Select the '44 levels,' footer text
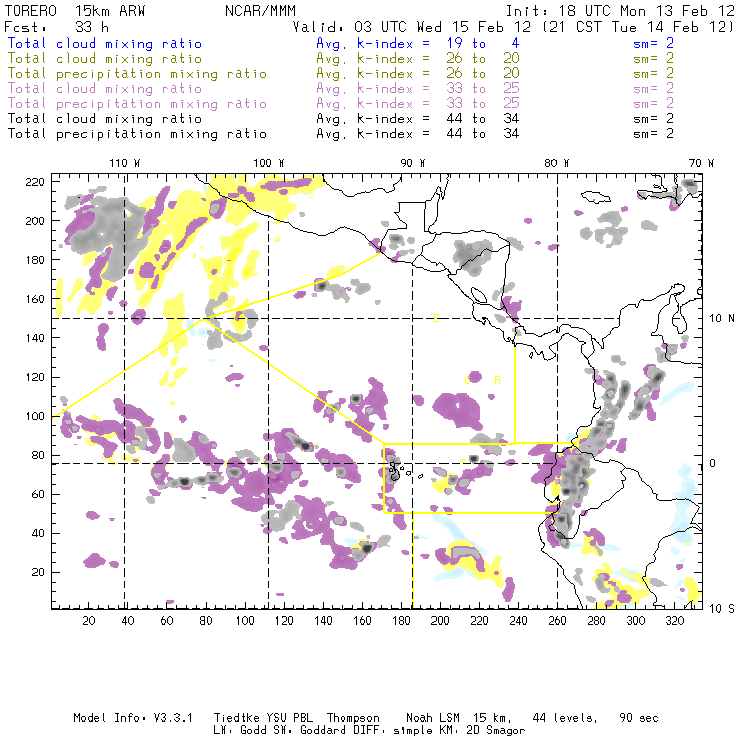Screen dimensions: 740x740 (x=565, y=718)
